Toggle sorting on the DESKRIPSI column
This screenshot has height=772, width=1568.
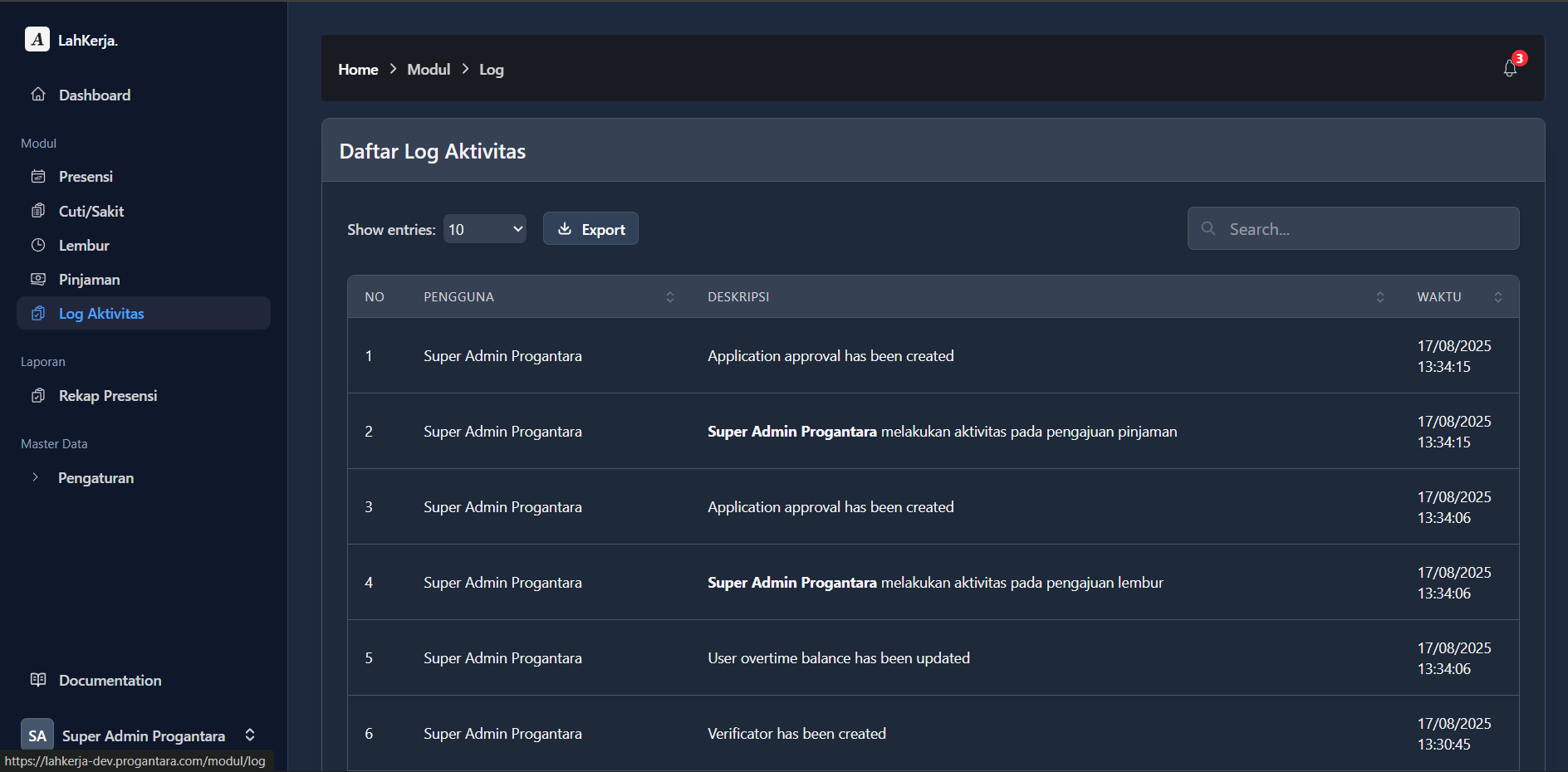[x=1380, y=296]
